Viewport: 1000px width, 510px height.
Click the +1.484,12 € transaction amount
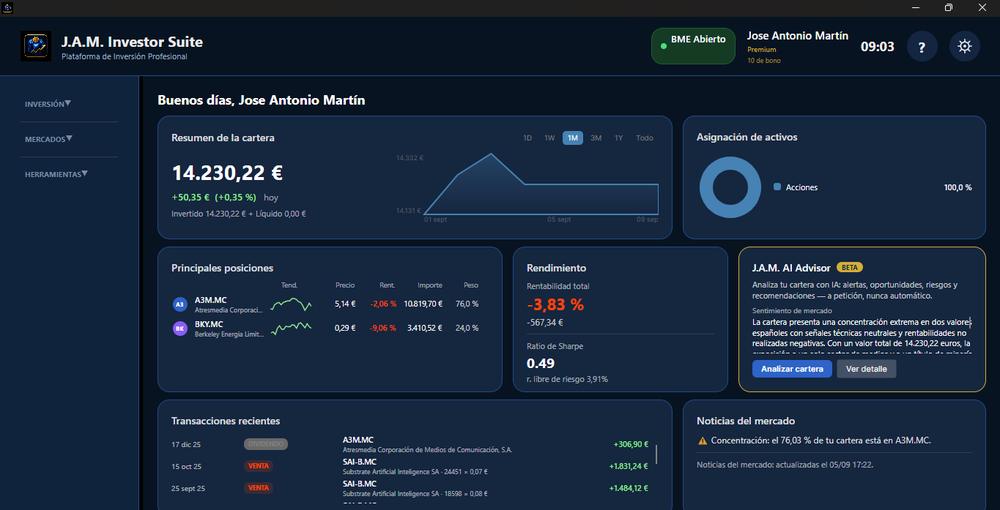(x=628, y=488)
